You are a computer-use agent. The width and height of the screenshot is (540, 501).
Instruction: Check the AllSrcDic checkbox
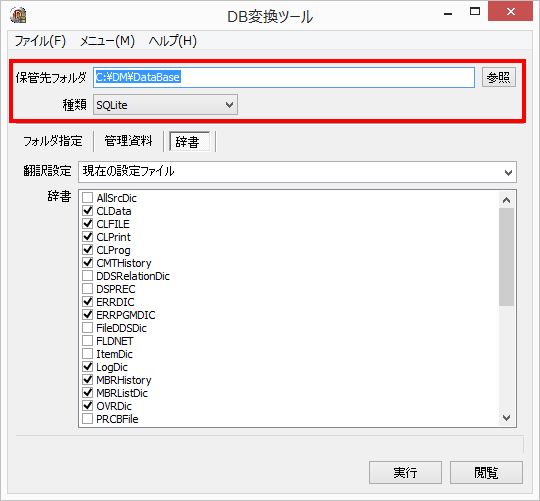click(87, 198)
